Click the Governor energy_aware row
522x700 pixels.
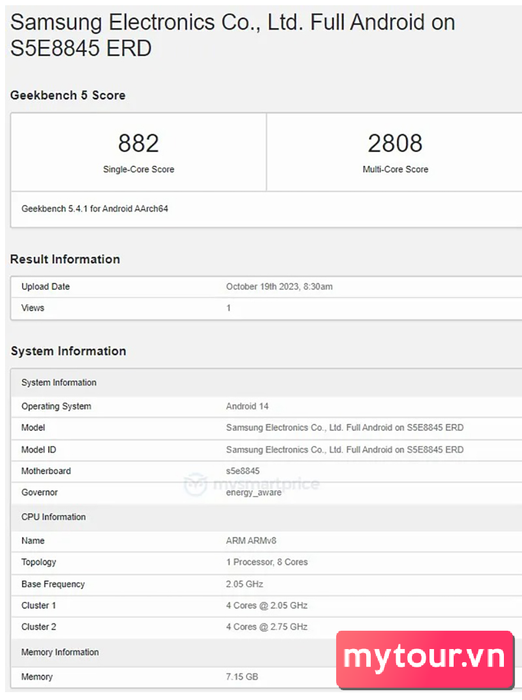pyautogui.click(x=267, y=492)
